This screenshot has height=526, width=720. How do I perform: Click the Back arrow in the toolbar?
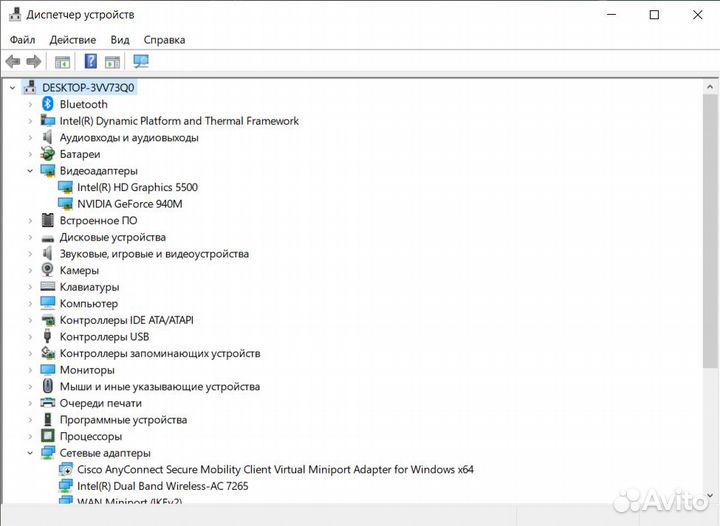pos(13,62)
